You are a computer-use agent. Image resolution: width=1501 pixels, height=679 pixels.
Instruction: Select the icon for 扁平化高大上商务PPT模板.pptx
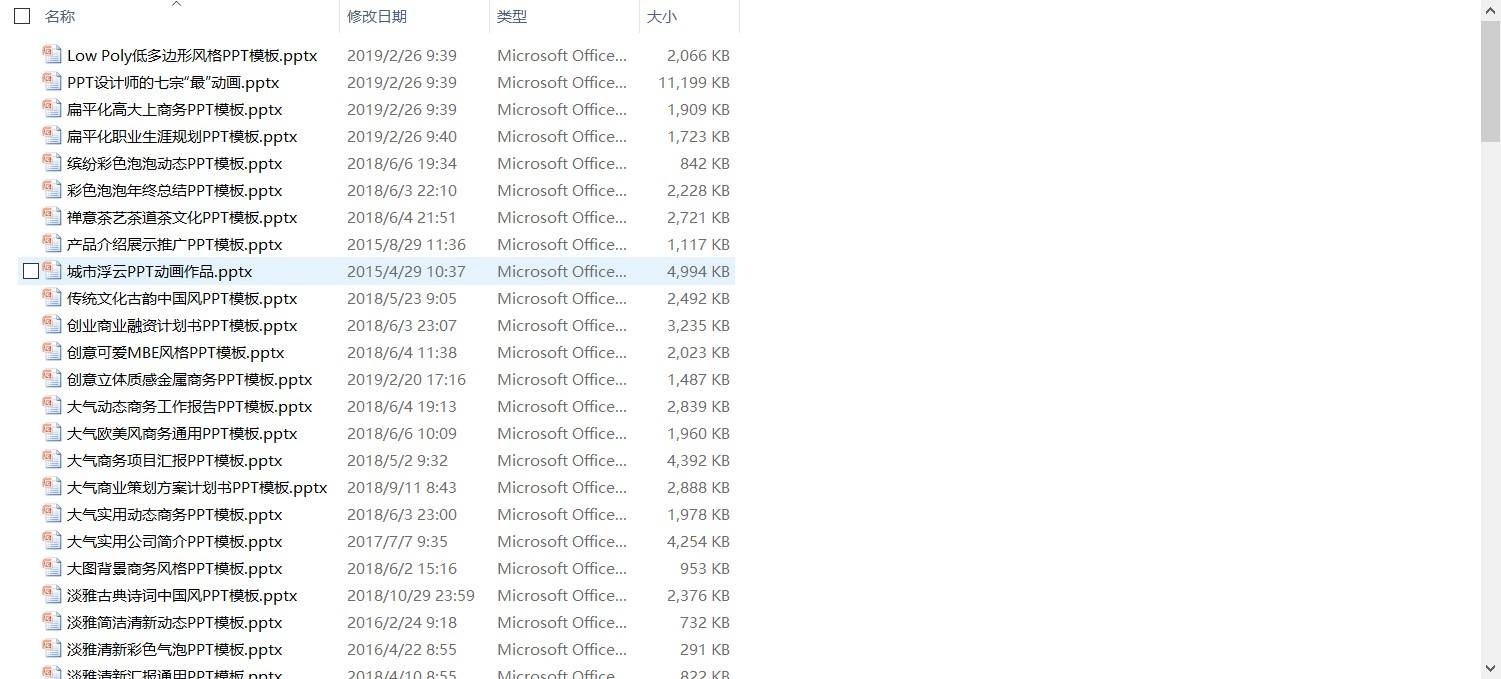pyautogui.click(x=52, y=109)
